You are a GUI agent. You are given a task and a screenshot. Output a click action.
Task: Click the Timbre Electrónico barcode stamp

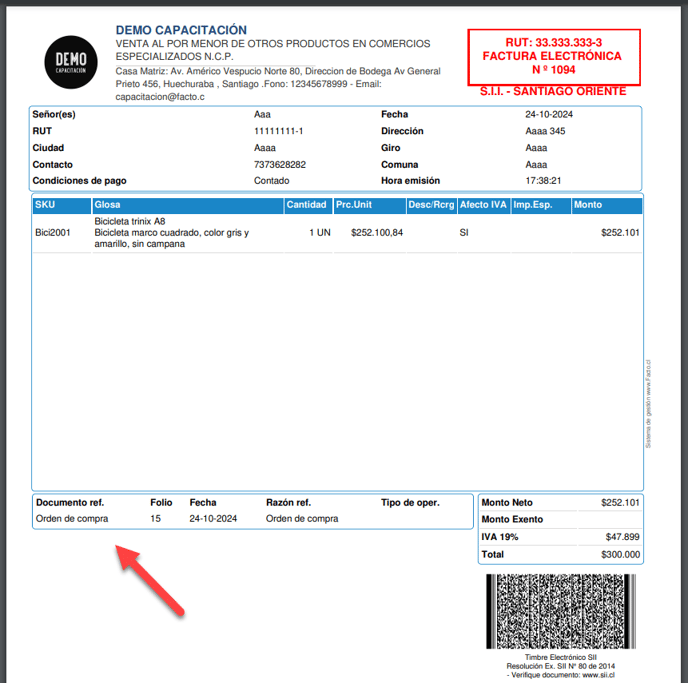(559, 611)
